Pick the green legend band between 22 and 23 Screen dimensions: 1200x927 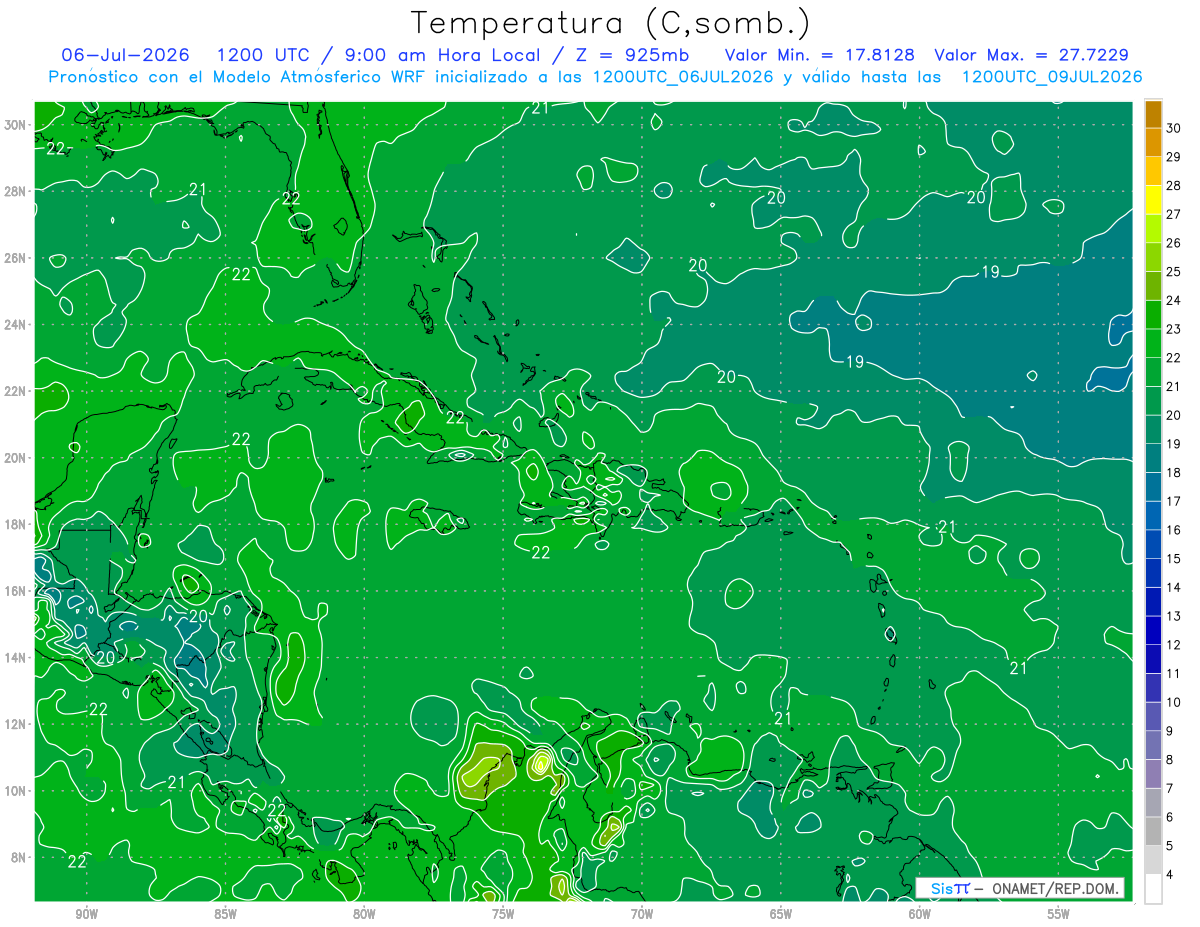pyautogui.click(x=1153, y=343)
